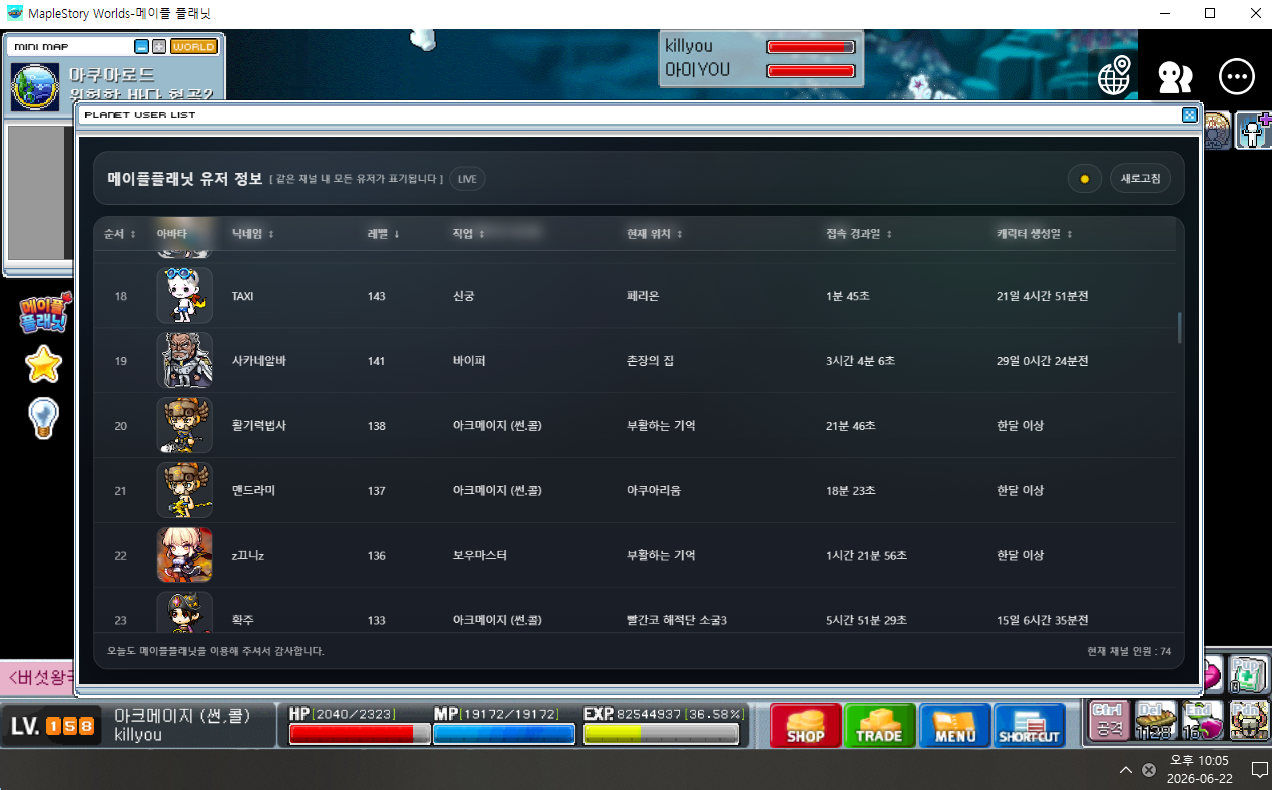
Task: Sort list by 접속 경과일 column
Action: (x=859, y=234)
